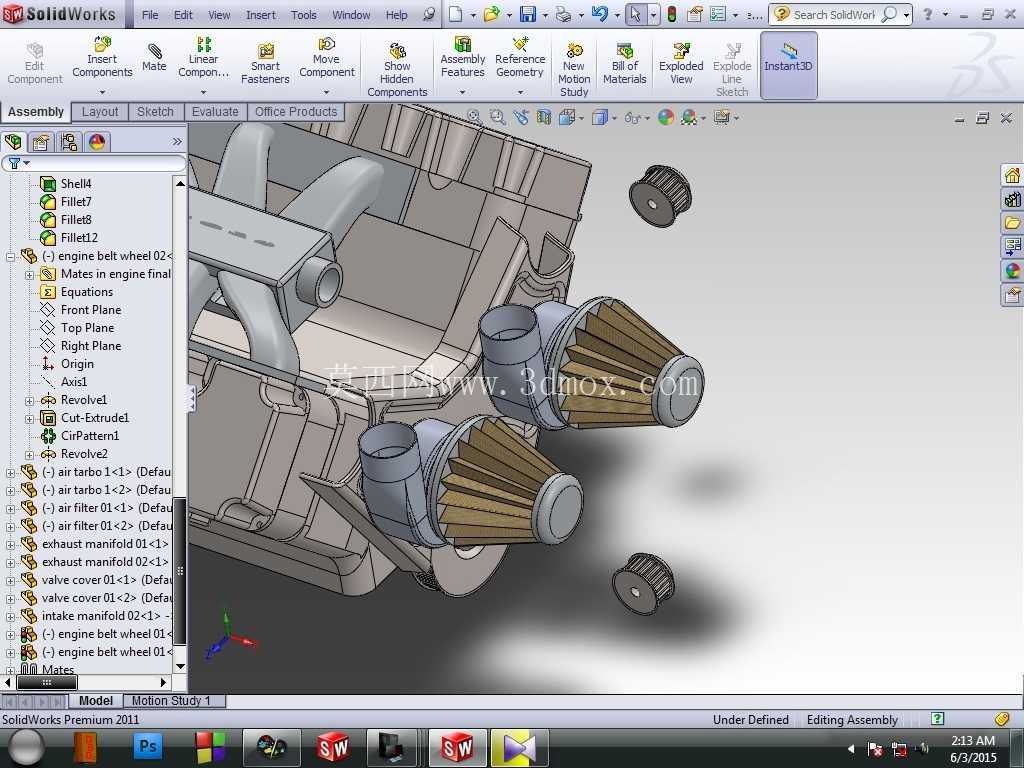Viewport: 1024px width, 768px height.
Task: Open the PropertyManager tab icon
Action: pyautogui.click(x=40, y=142)
